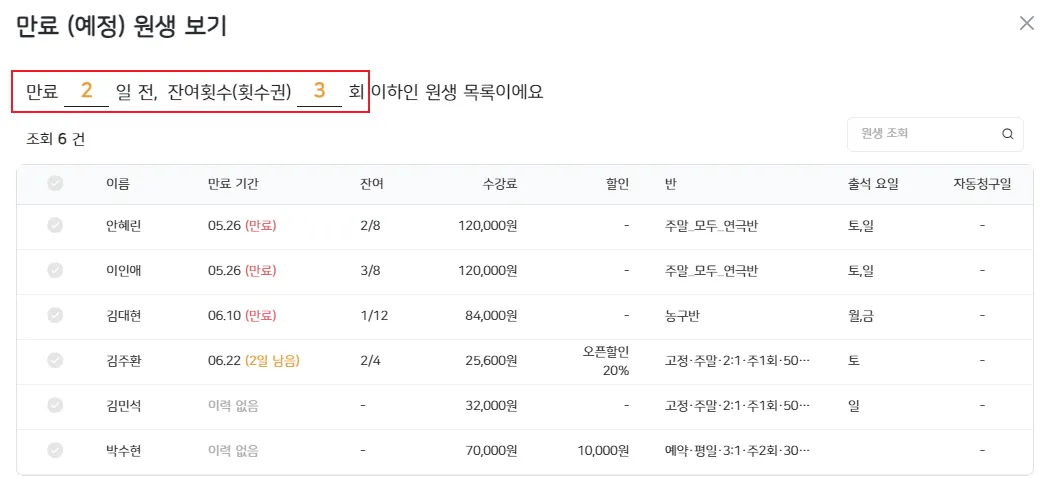Click the 오픈할인 20% discount cell
The image size is (1049, 483).
(x=606, y=361)
